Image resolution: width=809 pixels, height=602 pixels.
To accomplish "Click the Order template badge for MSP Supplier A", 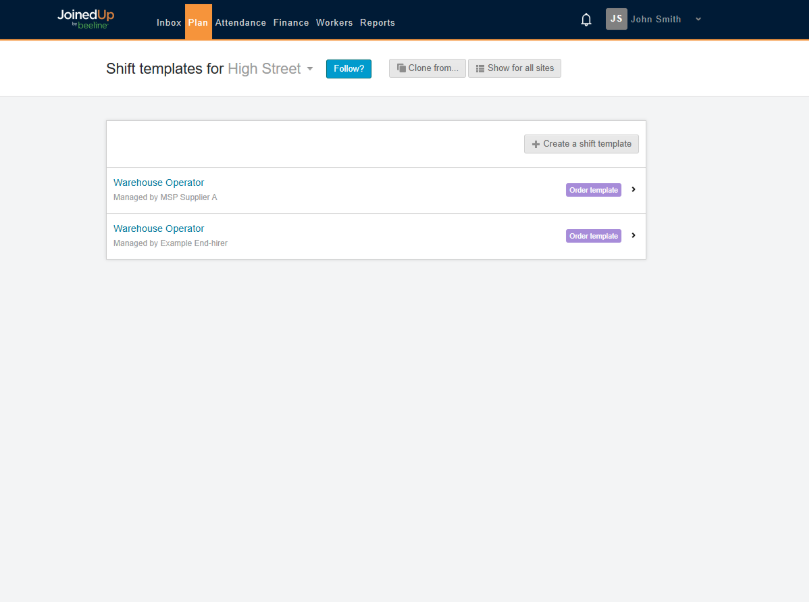I will (x=593, y=189).
